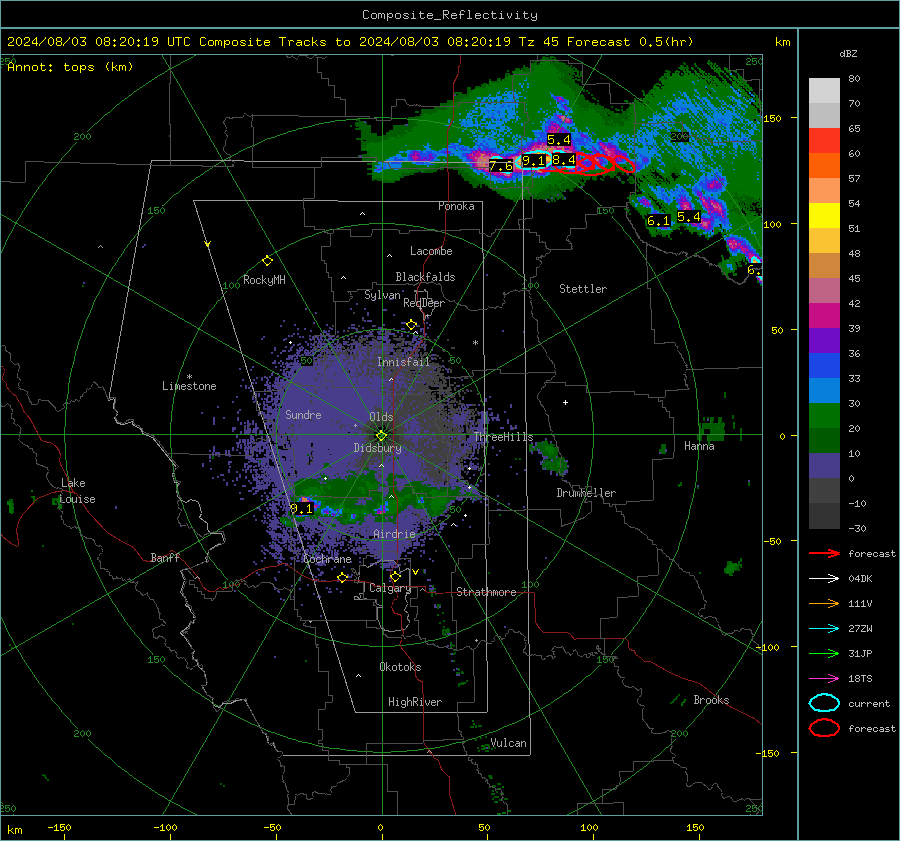Screen dimensions: 900x841
Task: Select the white 04DK arrow in the legend
Action: (824, 579)
